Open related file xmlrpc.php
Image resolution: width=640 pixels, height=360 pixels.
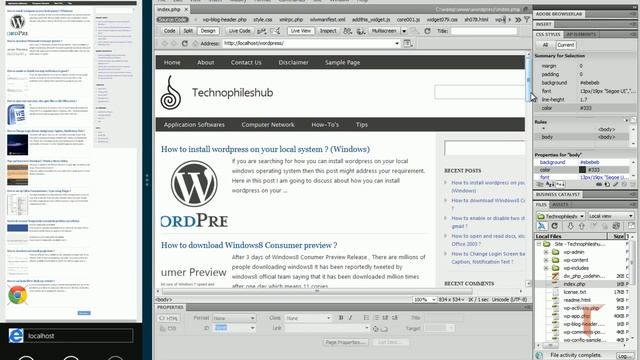coord(291,20)
